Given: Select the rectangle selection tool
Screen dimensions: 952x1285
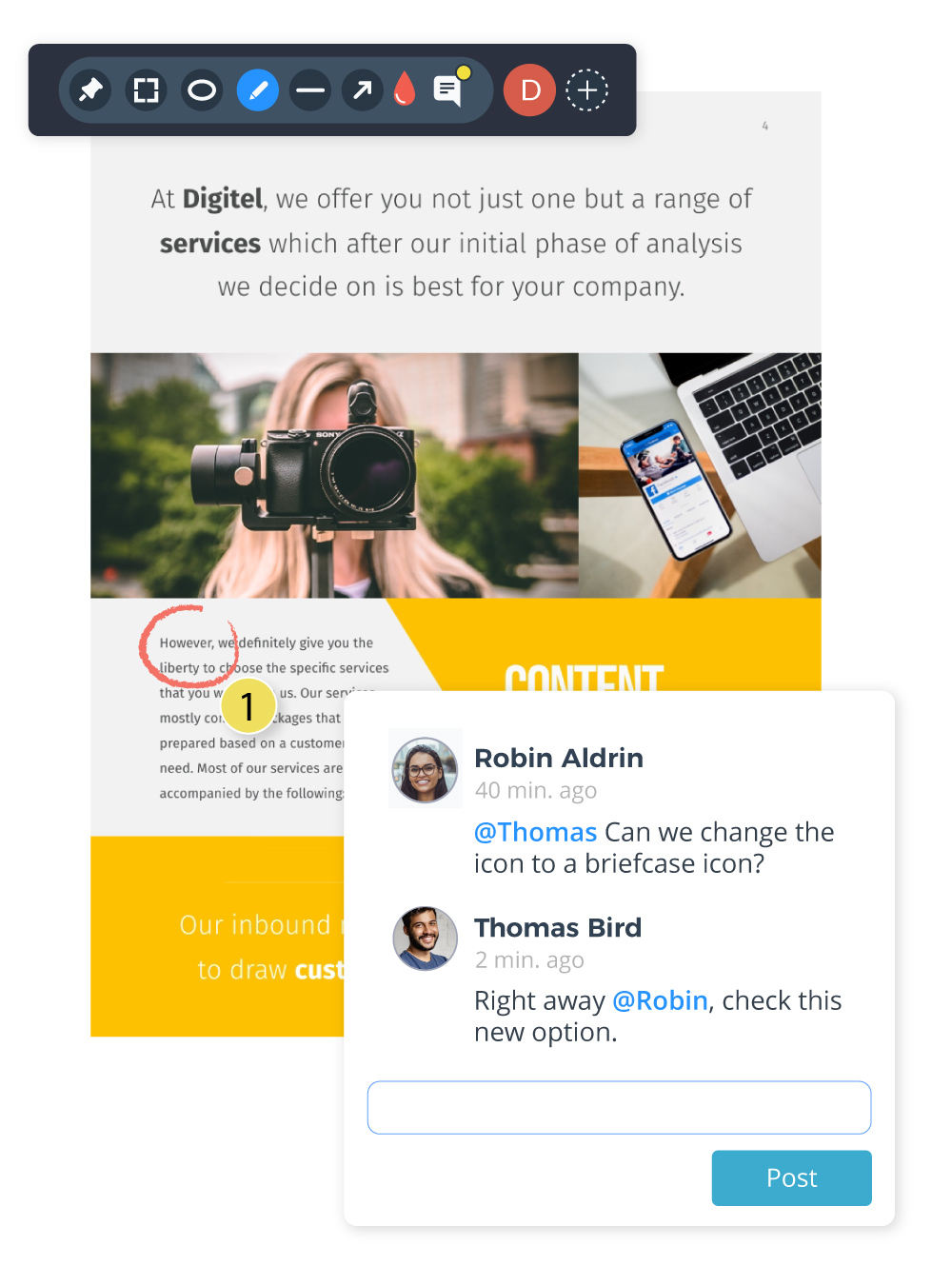Looking at the screenshot, I should click(147, 90).
